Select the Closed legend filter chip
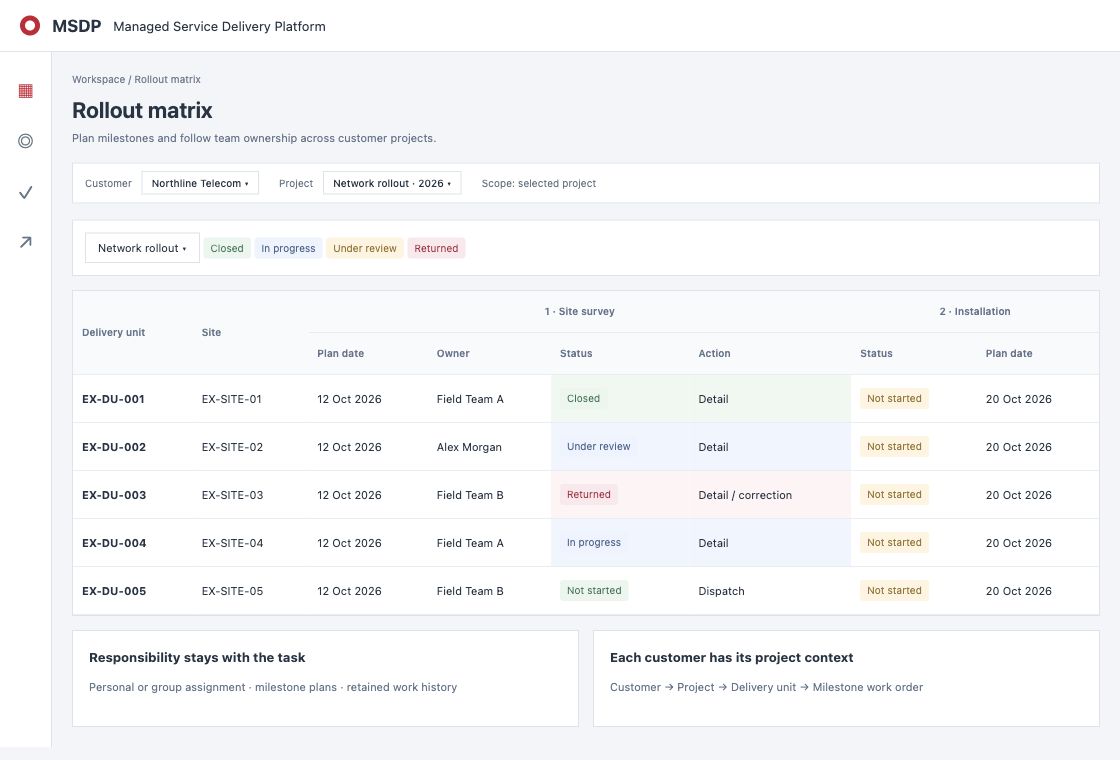This screenshot has height=760, width=1120. point(227,248)
